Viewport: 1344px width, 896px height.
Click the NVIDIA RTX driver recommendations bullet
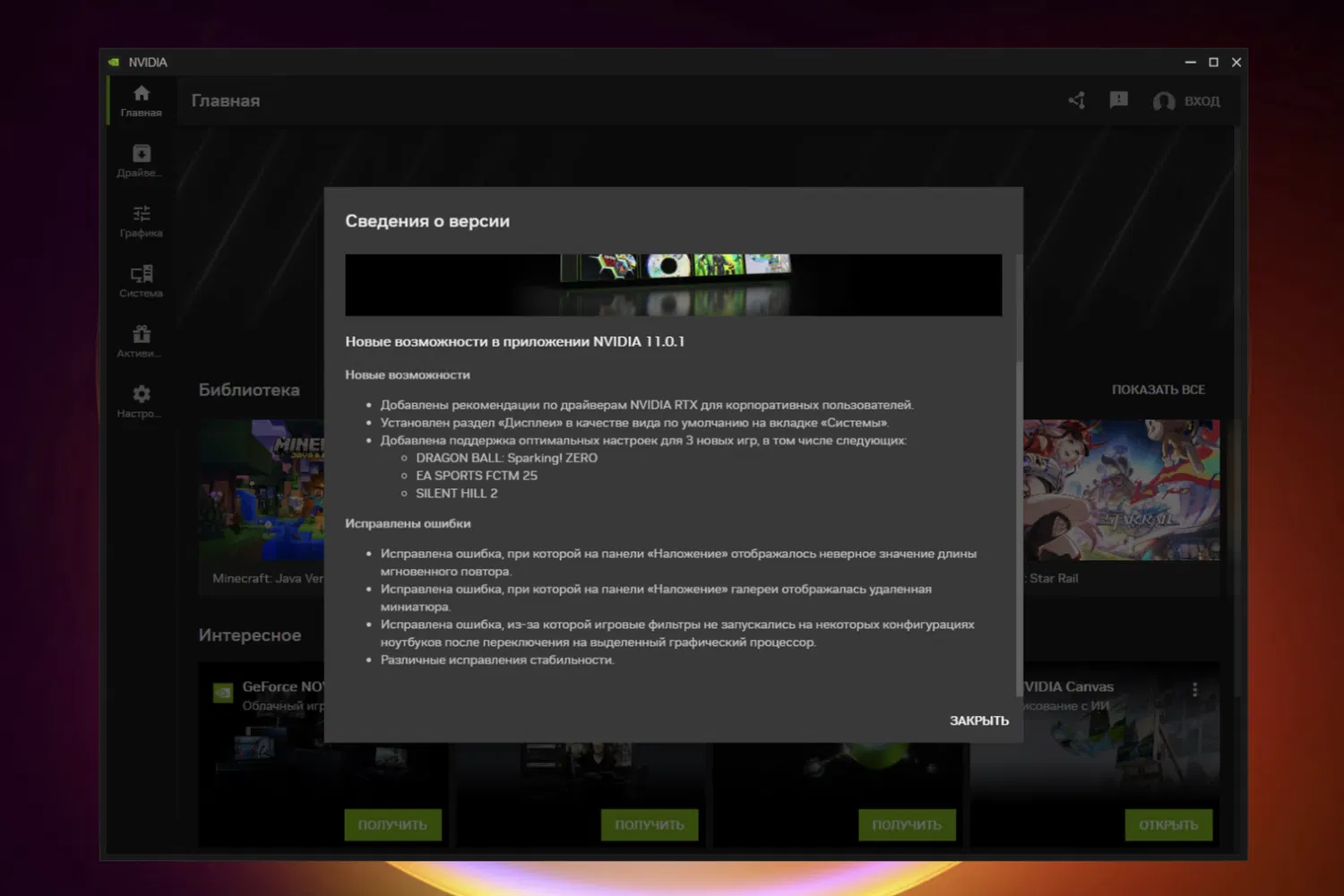tap(647, 405)
